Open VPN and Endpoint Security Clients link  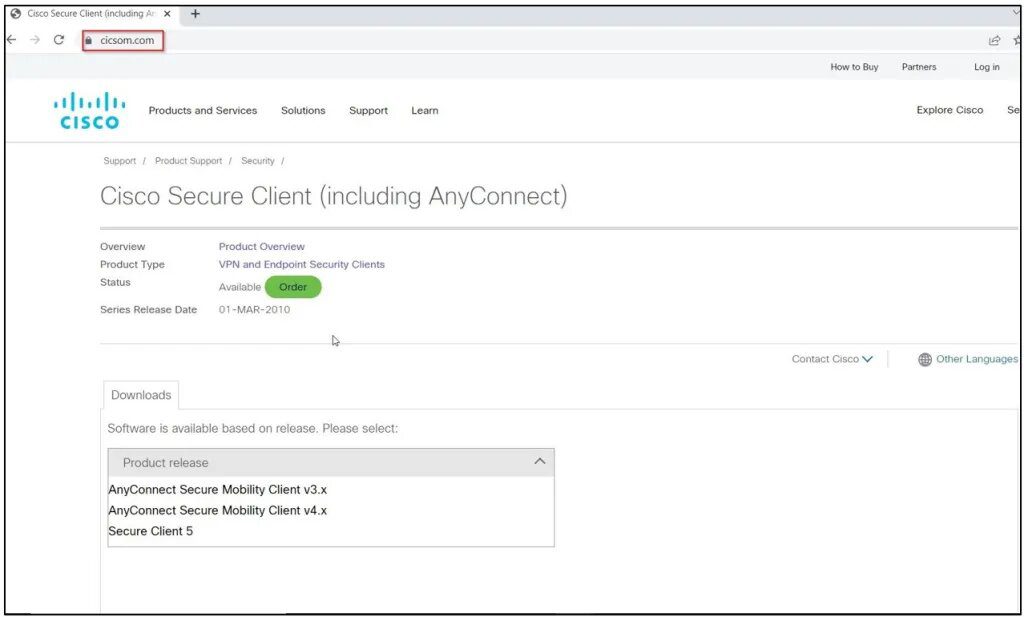(301, 264)
